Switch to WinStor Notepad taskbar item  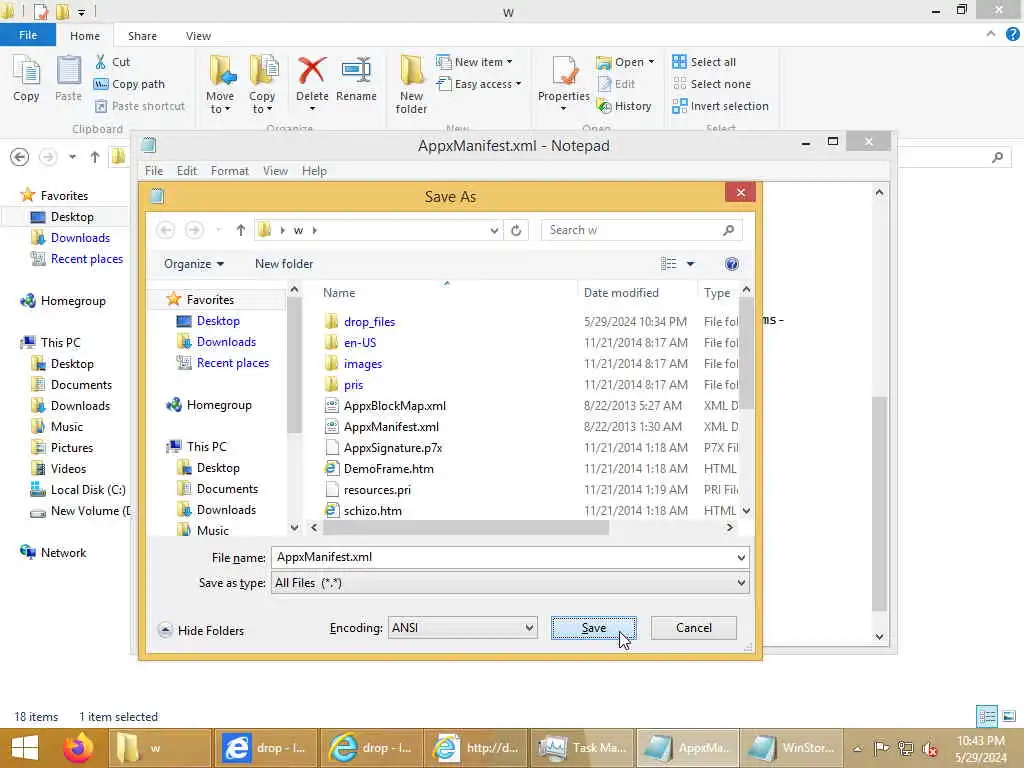tap(792, 748)
